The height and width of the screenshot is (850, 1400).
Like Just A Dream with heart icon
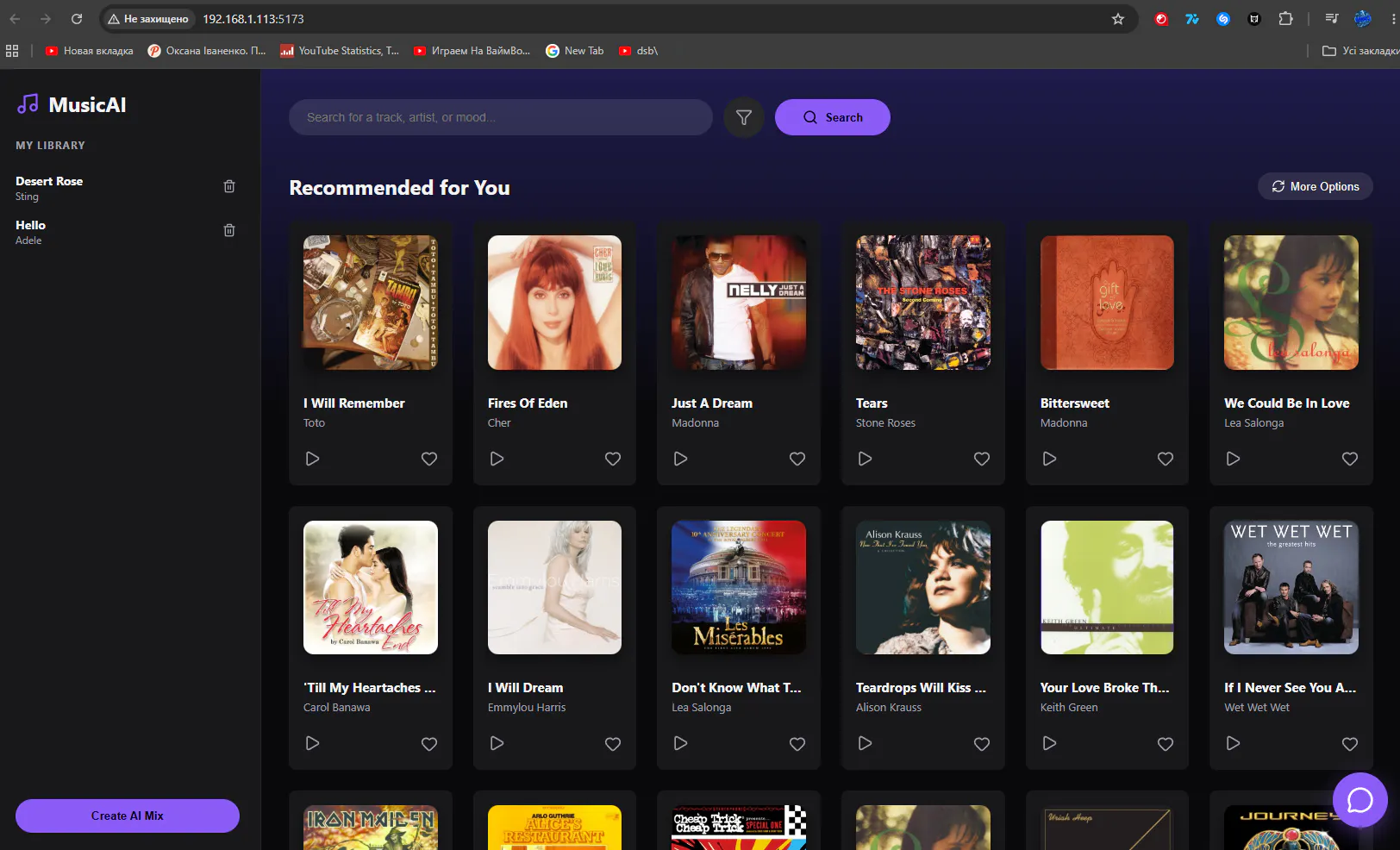[x=797, y=459]
